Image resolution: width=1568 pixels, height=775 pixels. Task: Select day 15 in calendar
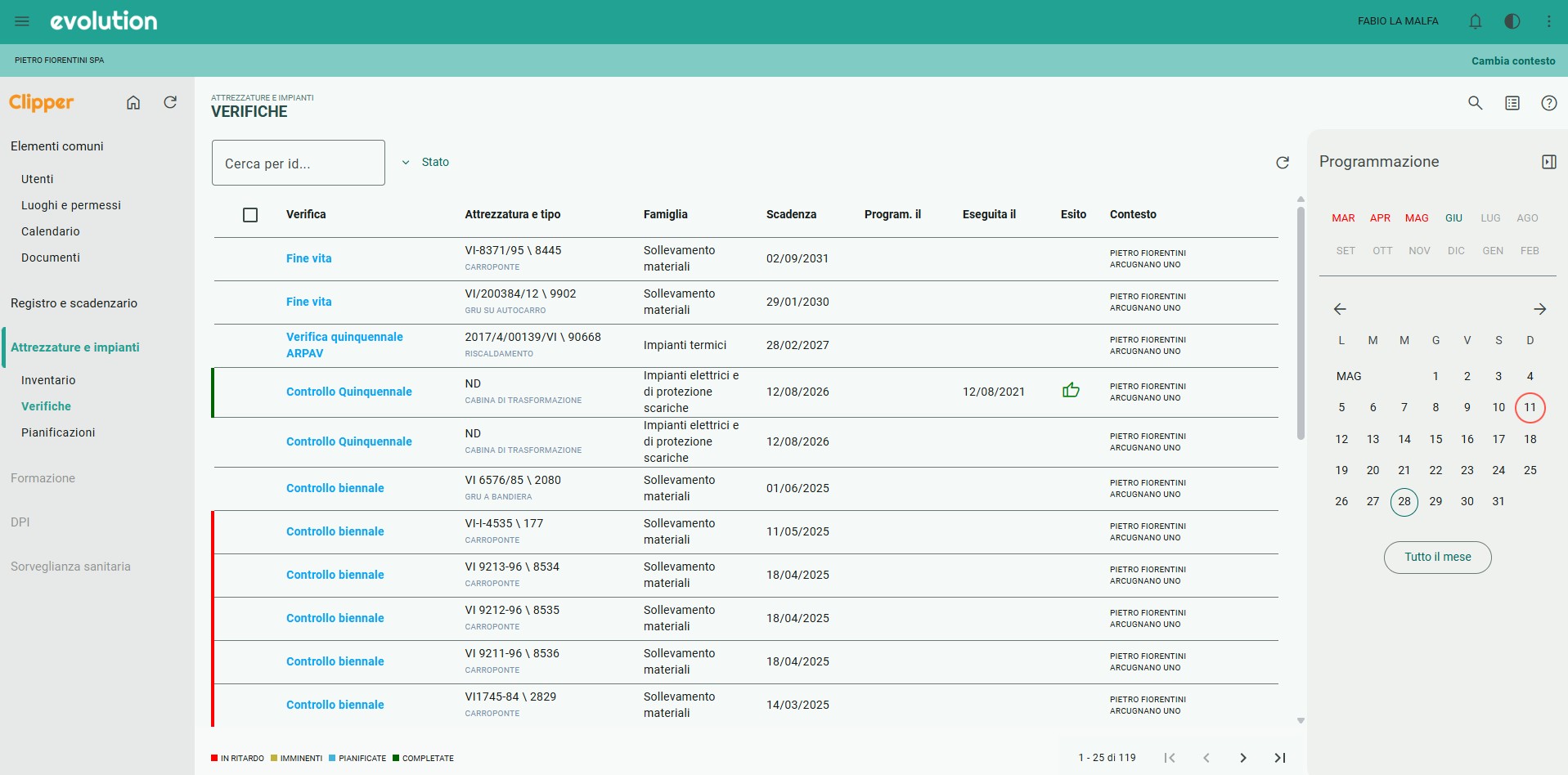(1436, 439)
